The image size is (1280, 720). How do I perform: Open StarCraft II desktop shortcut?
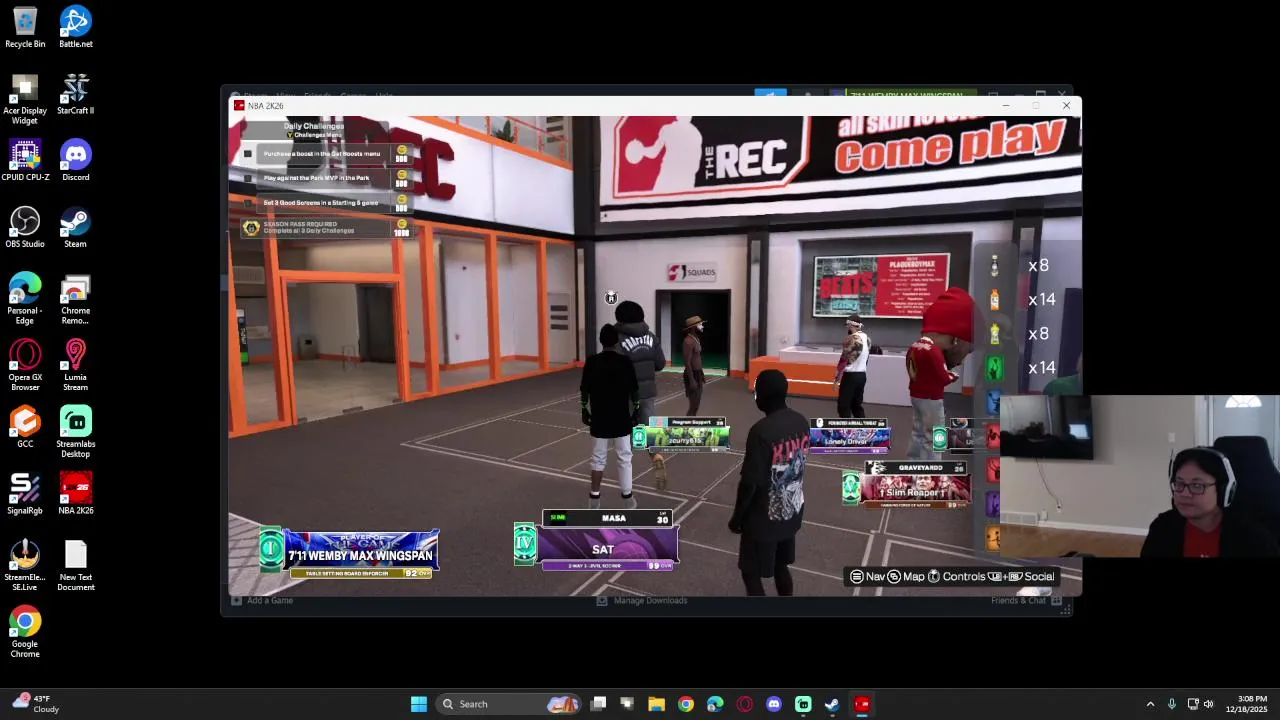[x=76, y=94]
